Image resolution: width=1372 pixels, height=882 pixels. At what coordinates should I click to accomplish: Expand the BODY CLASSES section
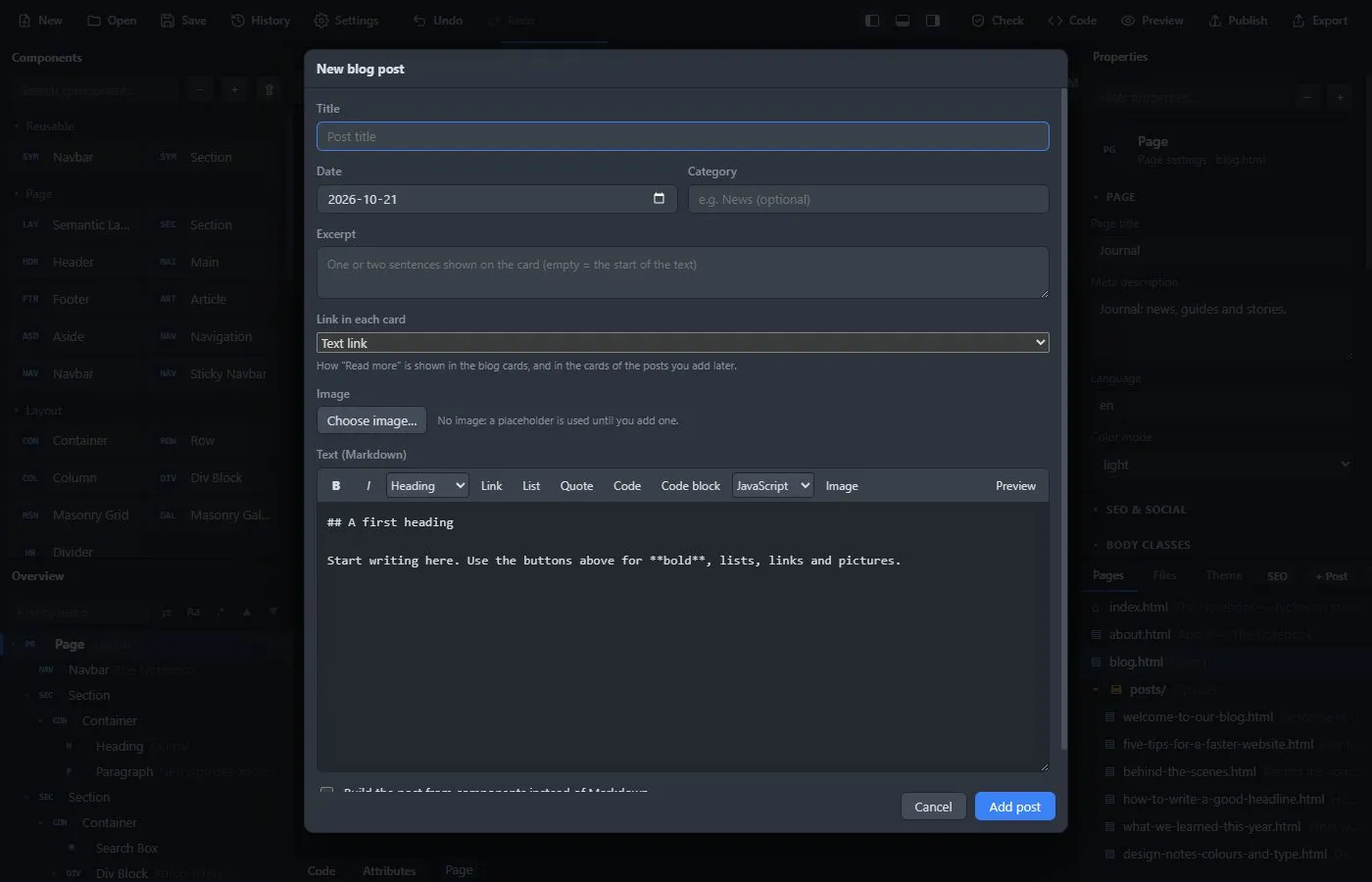tap(1148, 545)
